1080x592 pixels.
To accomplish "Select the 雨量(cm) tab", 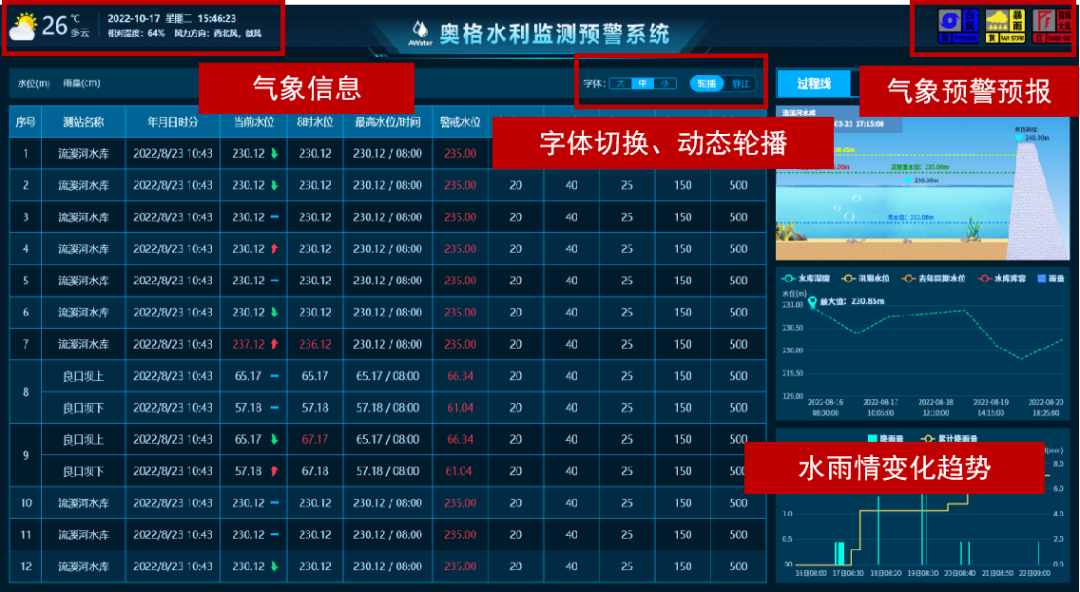I will (x=81, y=83).
